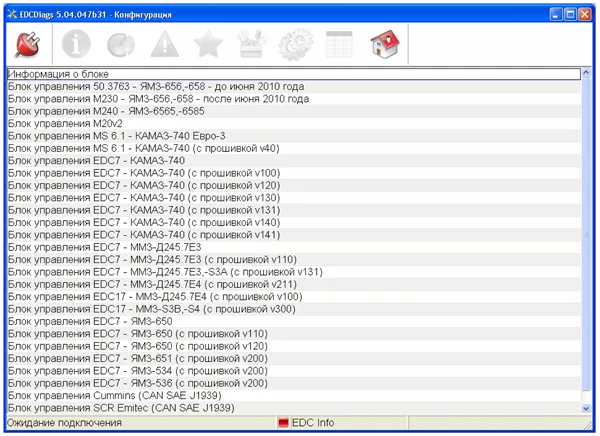Image resolution: width=600 pixels, height=436 pixels.
Task: Select EDC7 ЯМЗ-651 прошивкой v200 row
Action: 294,358
